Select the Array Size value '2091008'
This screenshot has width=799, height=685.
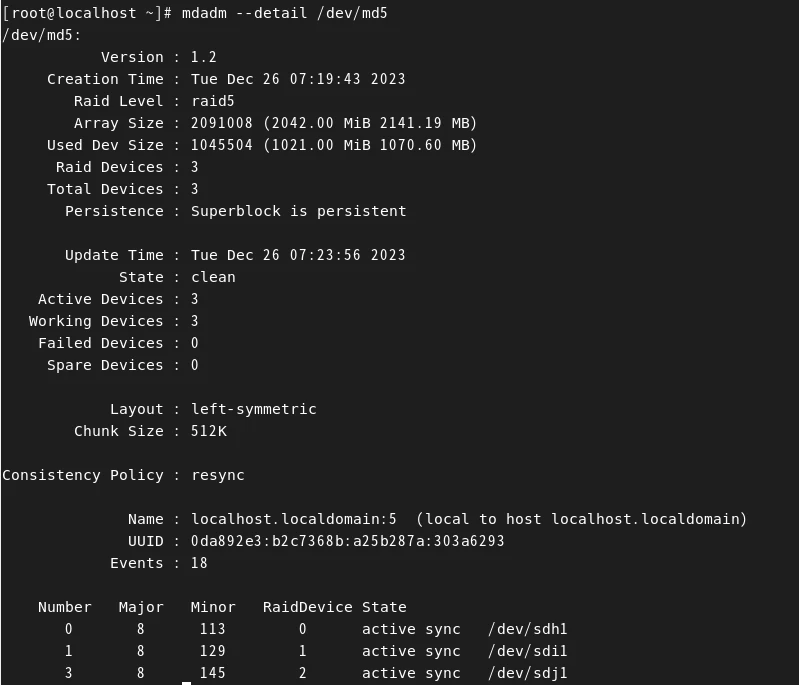click(x=222, y=123)
